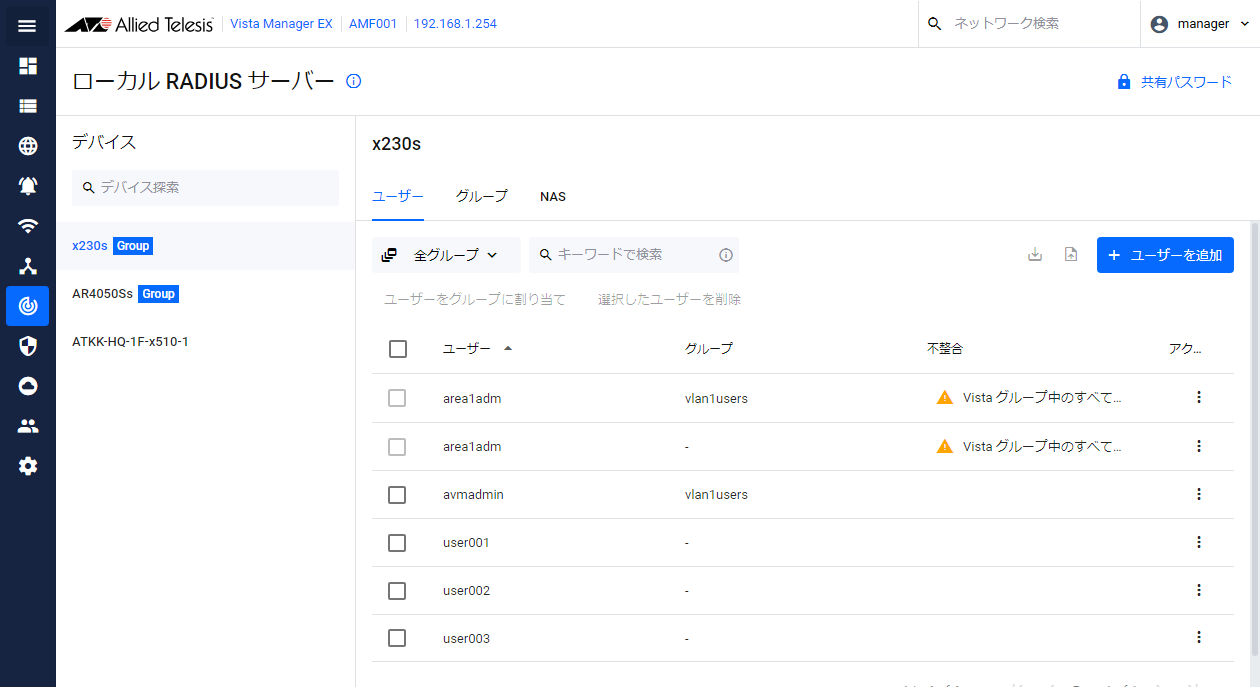Click info icon beside ローカル RADIUS サーバー title
1260x687 pixels.
pyautogui.click(x=353, y=81)
